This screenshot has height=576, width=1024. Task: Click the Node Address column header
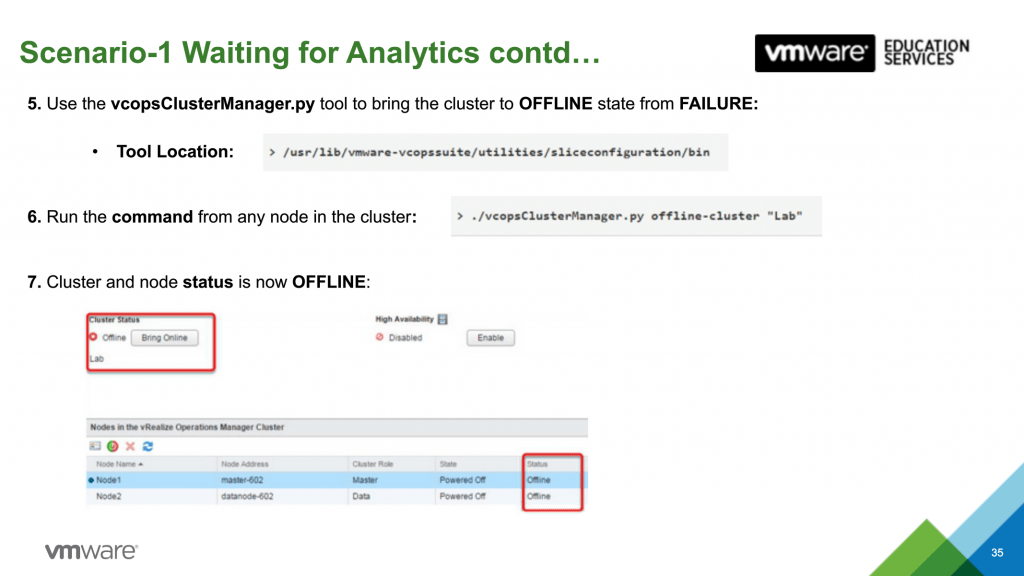[245, 464]
